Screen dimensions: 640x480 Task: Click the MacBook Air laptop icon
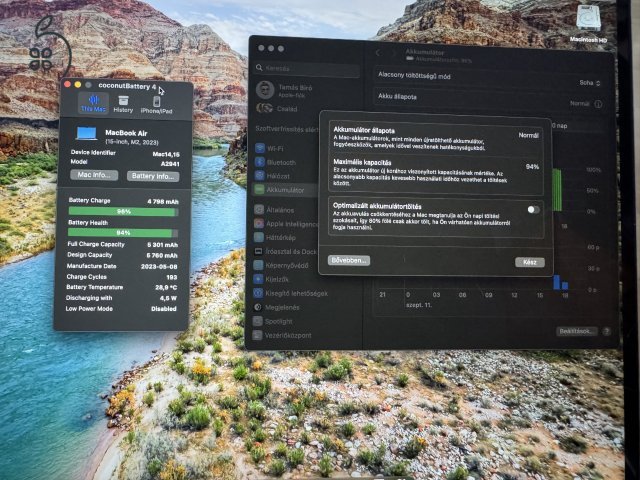point(87,134)
